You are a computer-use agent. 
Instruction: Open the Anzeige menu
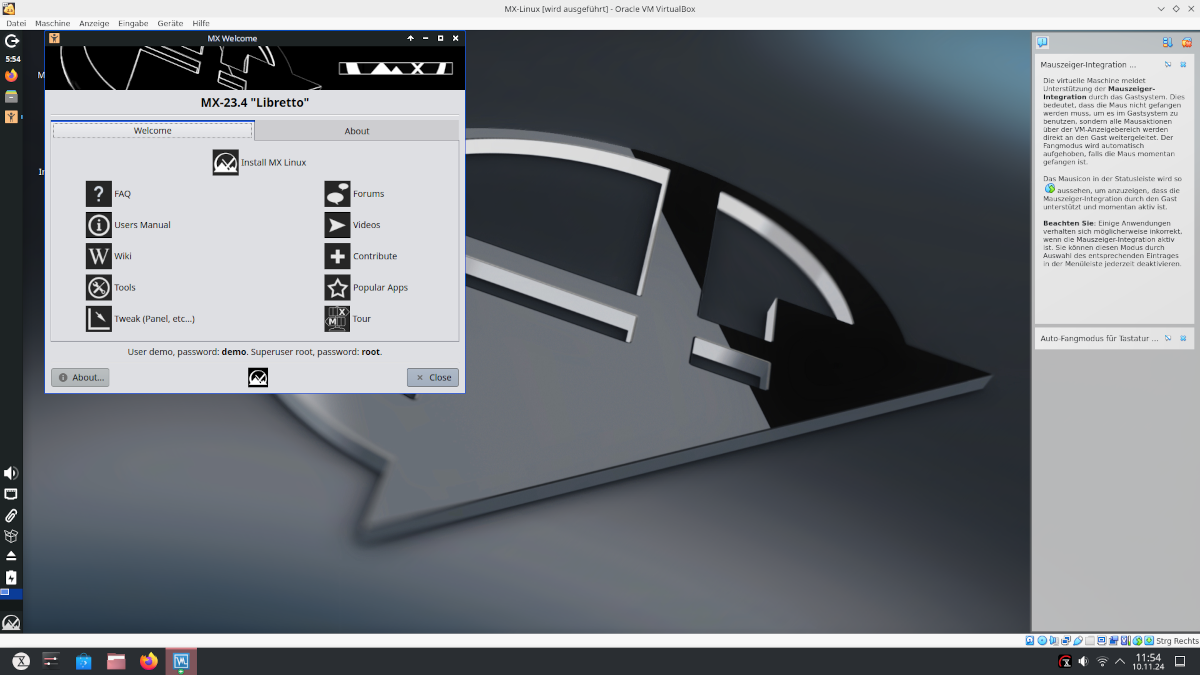click(x=94, y=22)
